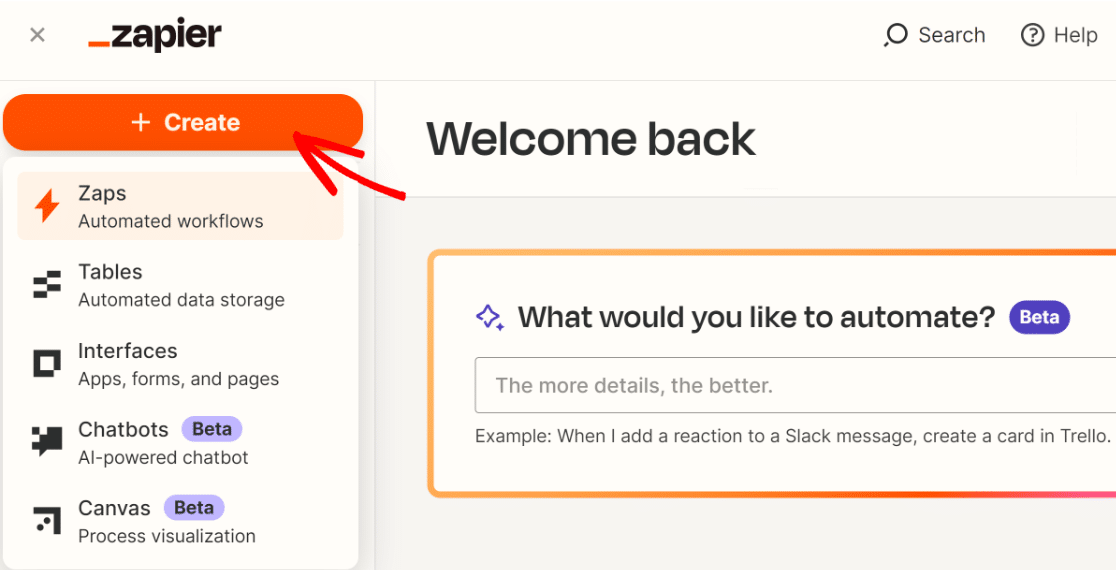Select Tables automated data storage
The image size is (1116, 570).
click(180, 285)
